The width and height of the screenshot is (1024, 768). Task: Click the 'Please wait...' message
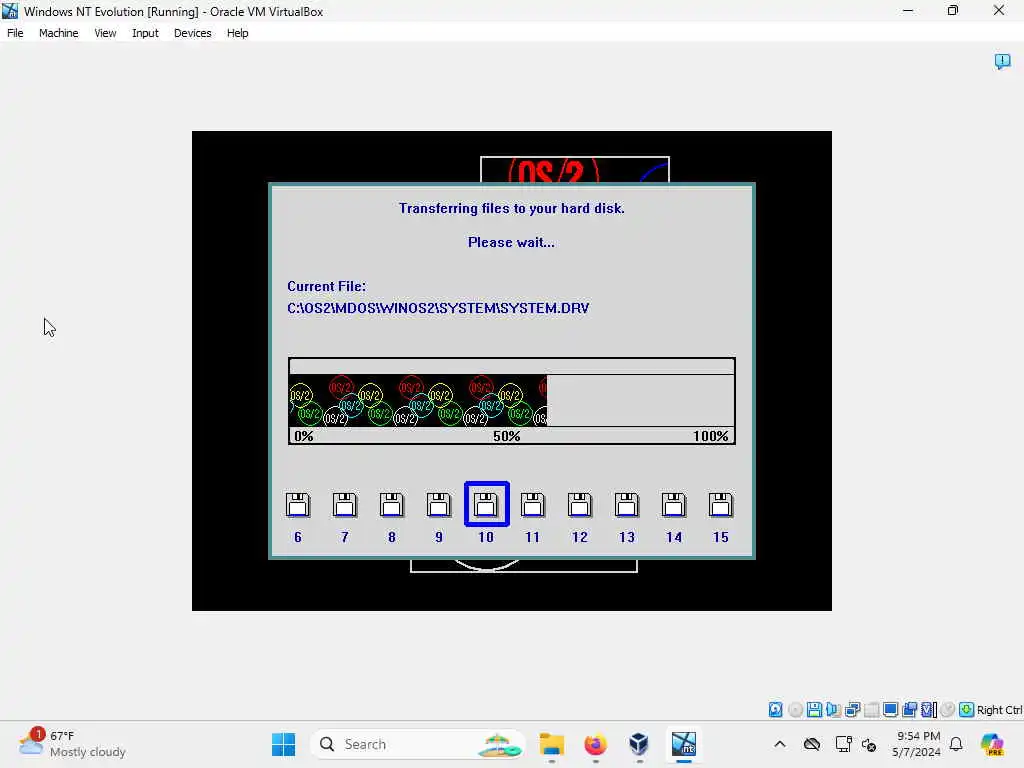(x=511, y=242)
